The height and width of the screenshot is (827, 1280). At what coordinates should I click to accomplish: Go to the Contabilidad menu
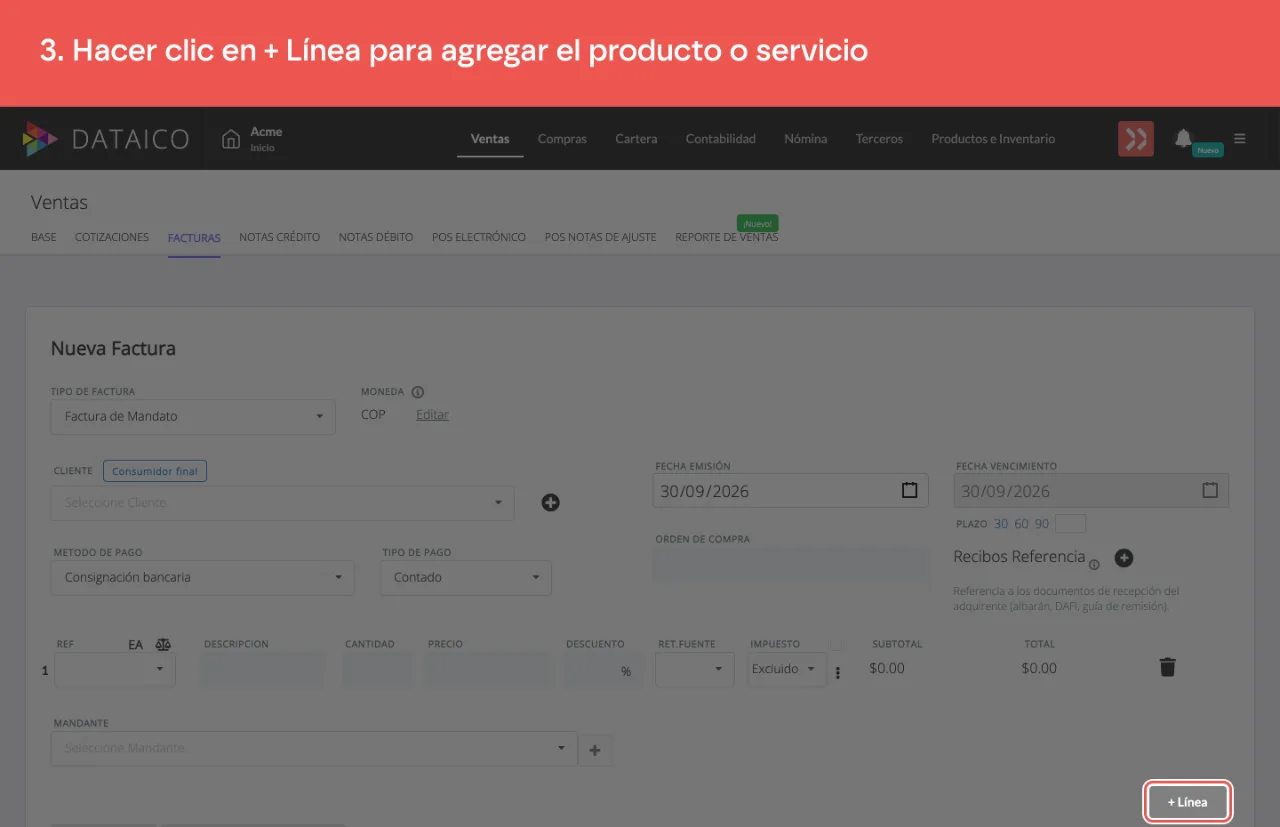(x=721, y=139)
